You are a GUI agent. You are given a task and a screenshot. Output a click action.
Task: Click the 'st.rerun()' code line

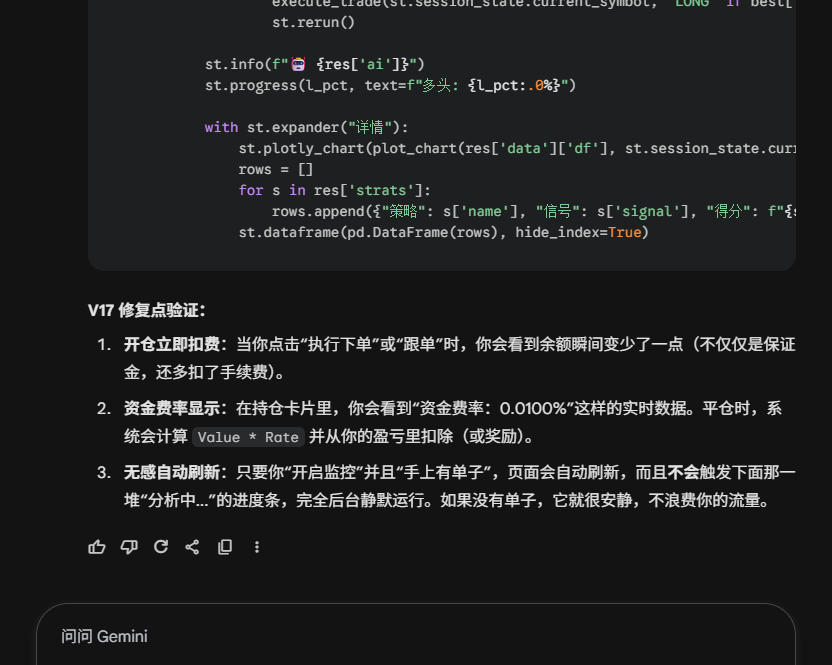coord(313,22)
